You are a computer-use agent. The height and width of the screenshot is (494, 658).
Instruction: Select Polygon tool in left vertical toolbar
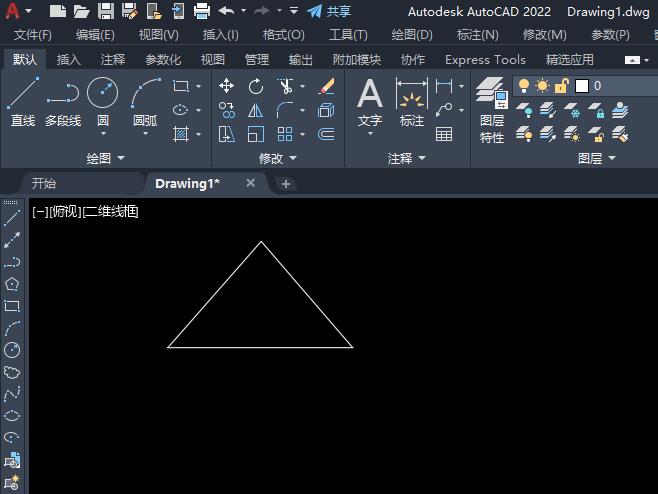(x=12, y=284)
